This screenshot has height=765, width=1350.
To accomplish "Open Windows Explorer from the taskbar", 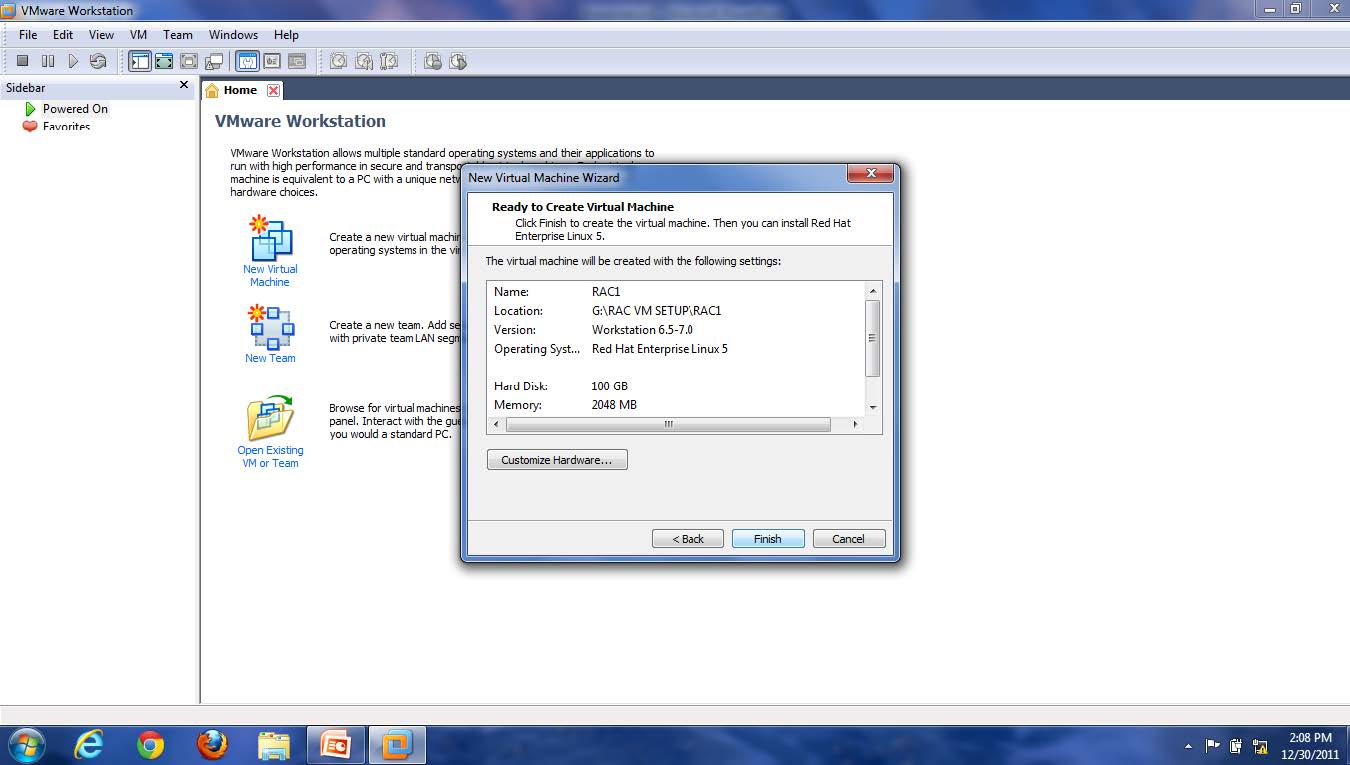I will (274, 745).
